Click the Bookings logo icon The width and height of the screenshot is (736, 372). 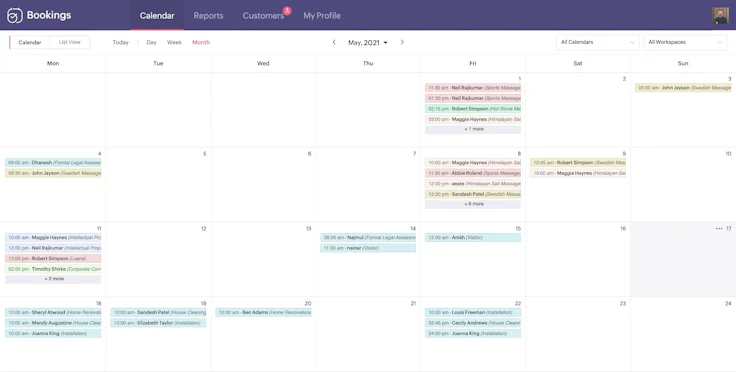(x=15, y=15)
